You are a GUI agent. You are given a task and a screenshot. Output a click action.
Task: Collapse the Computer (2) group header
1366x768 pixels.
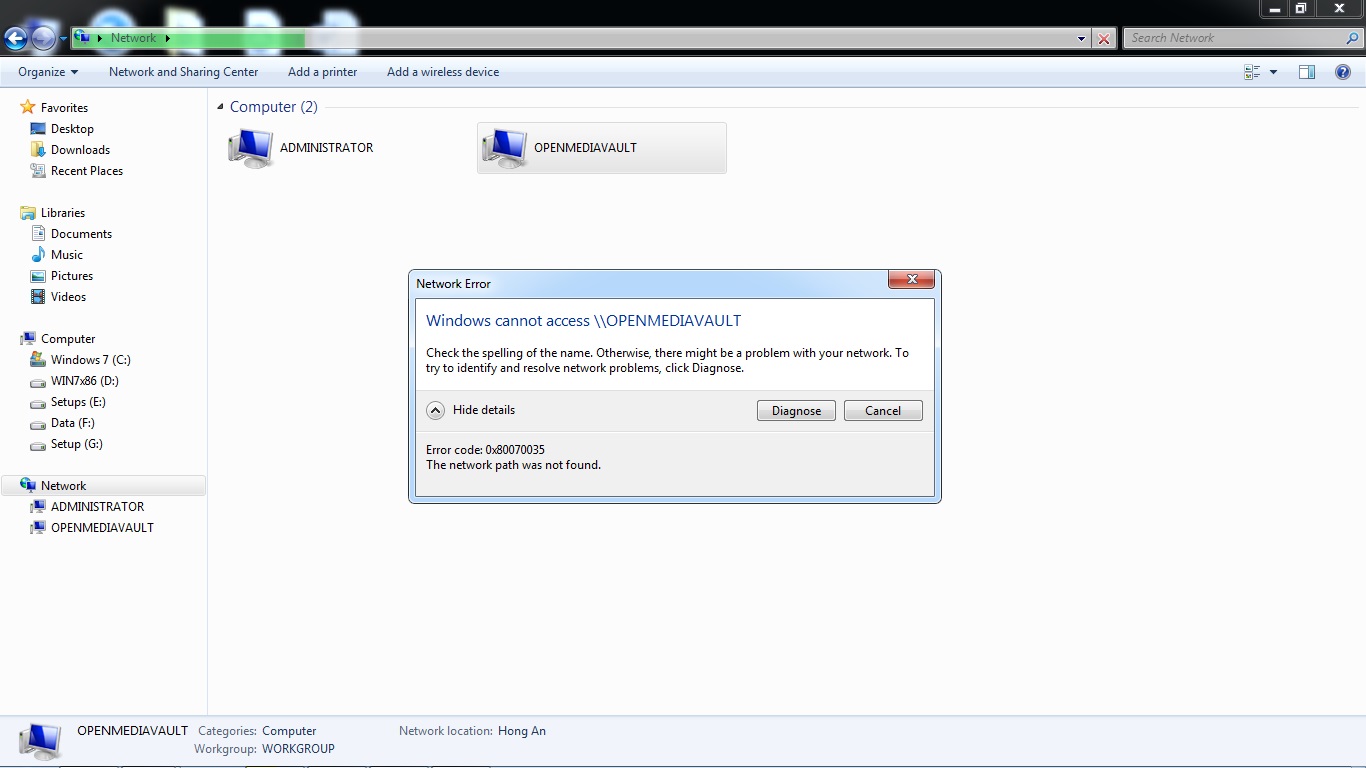tap(221, 107)
